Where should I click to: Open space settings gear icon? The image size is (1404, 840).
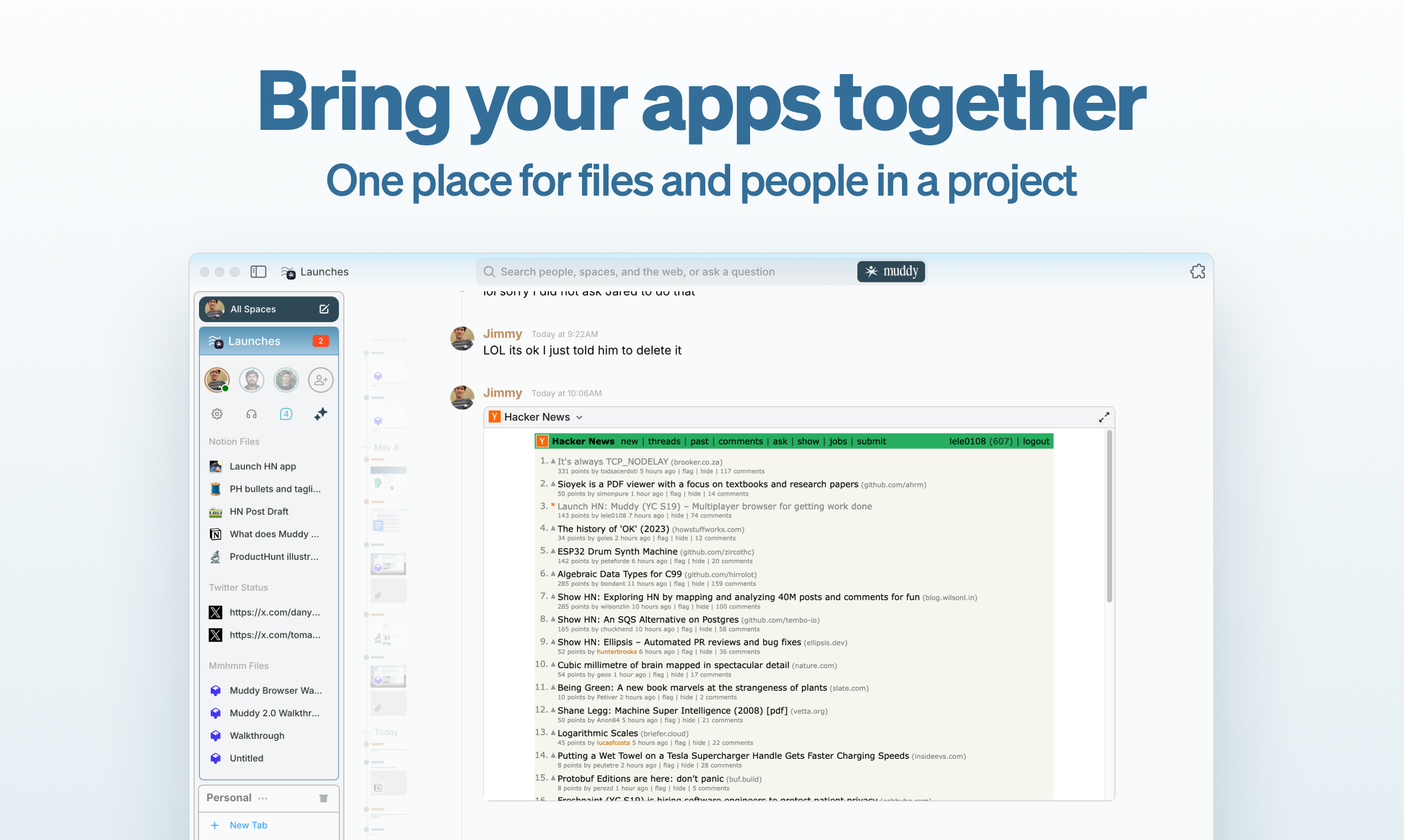coord(217,414)
